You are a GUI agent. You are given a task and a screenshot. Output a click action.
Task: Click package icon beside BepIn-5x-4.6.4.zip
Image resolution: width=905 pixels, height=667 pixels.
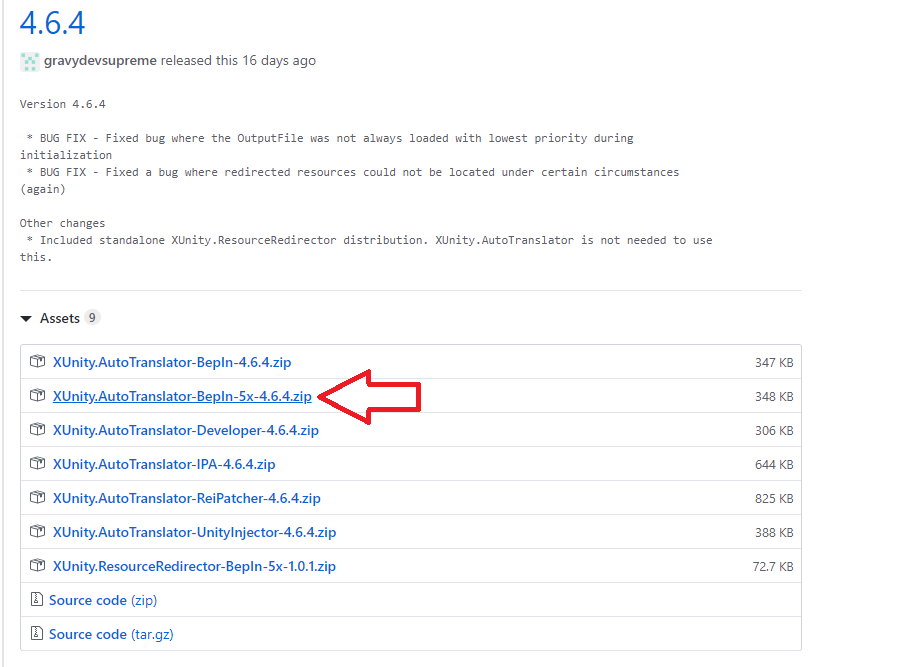click(x=38, y=395)
